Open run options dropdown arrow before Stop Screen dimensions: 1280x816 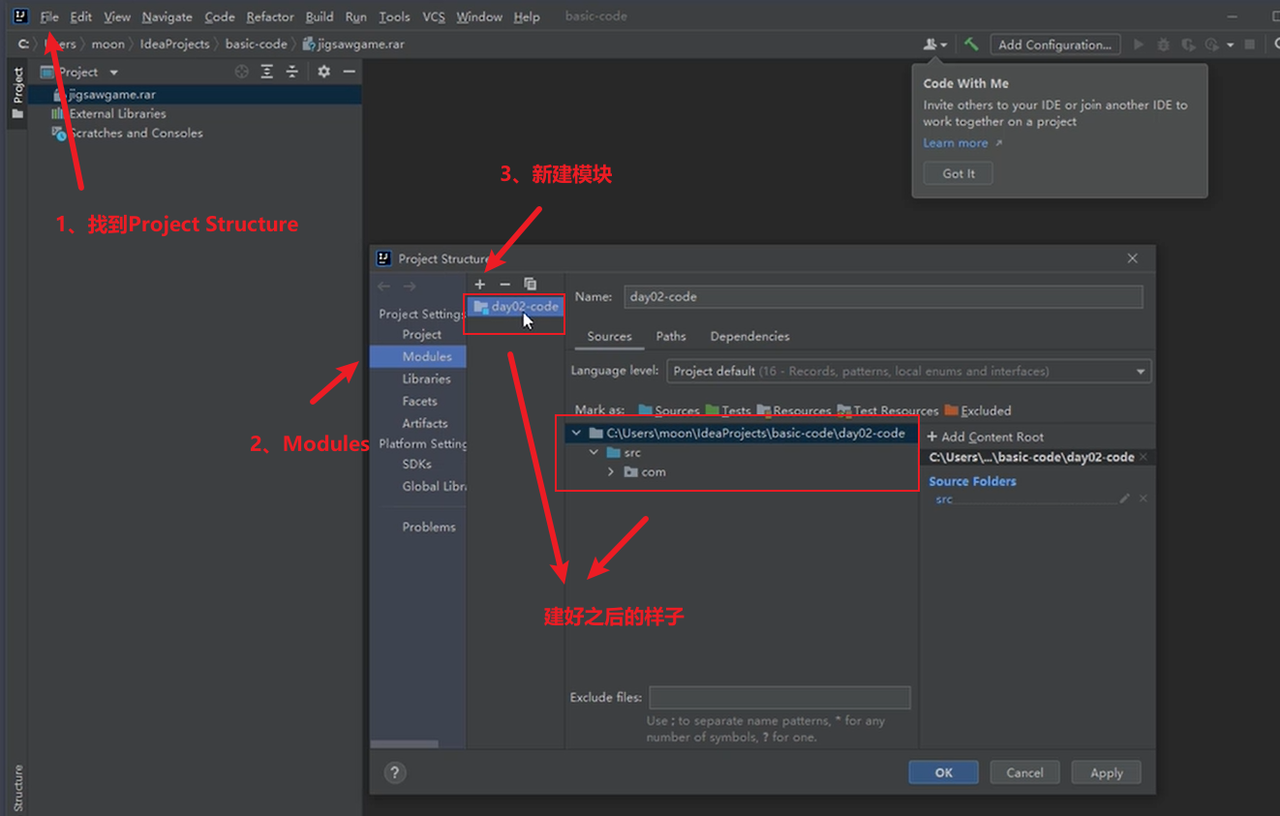[x=1230, y=45]
